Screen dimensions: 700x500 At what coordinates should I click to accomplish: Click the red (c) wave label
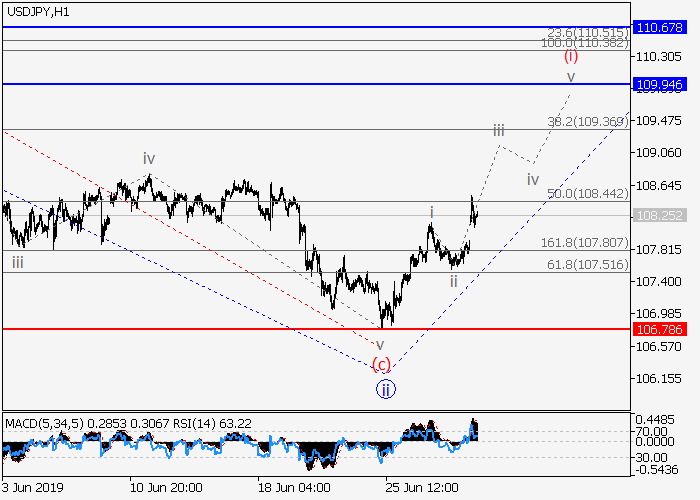(380, 365)
